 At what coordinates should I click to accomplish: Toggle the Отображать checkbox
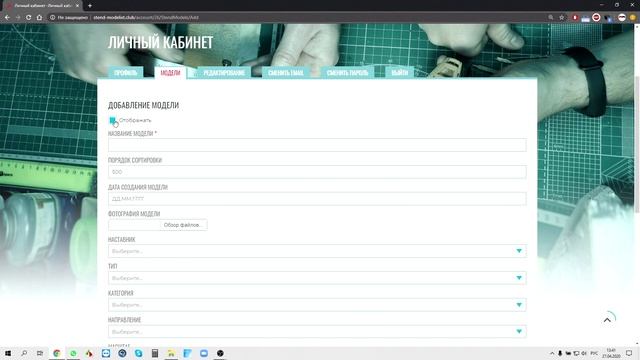point(112,120)
